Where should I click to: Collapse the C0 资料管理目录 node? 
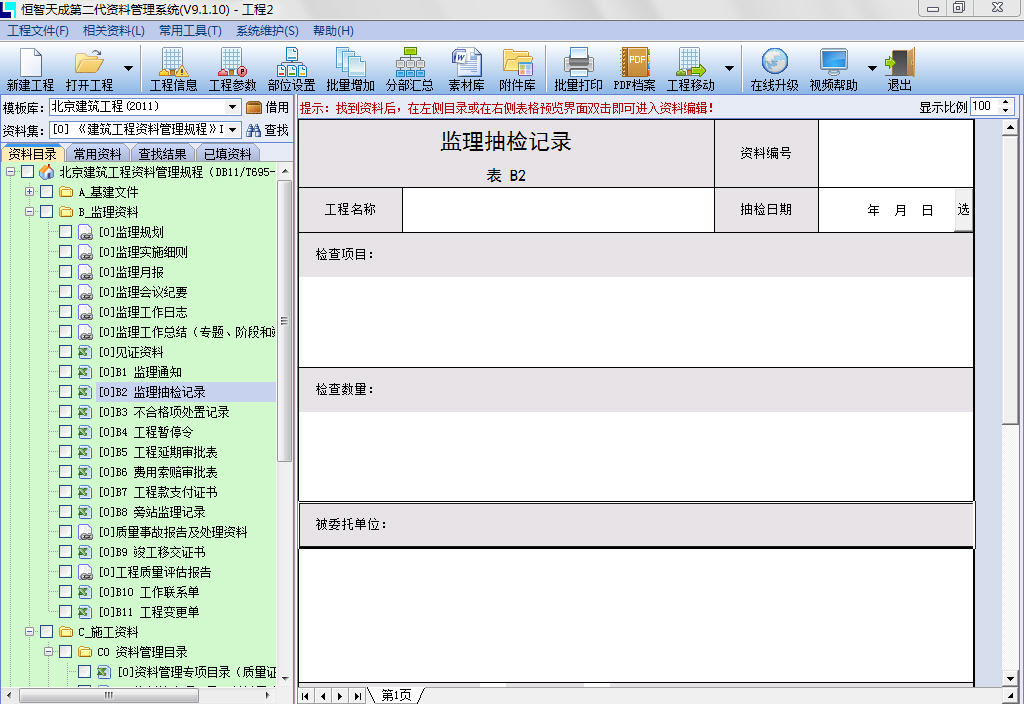[x=48, y=652]
